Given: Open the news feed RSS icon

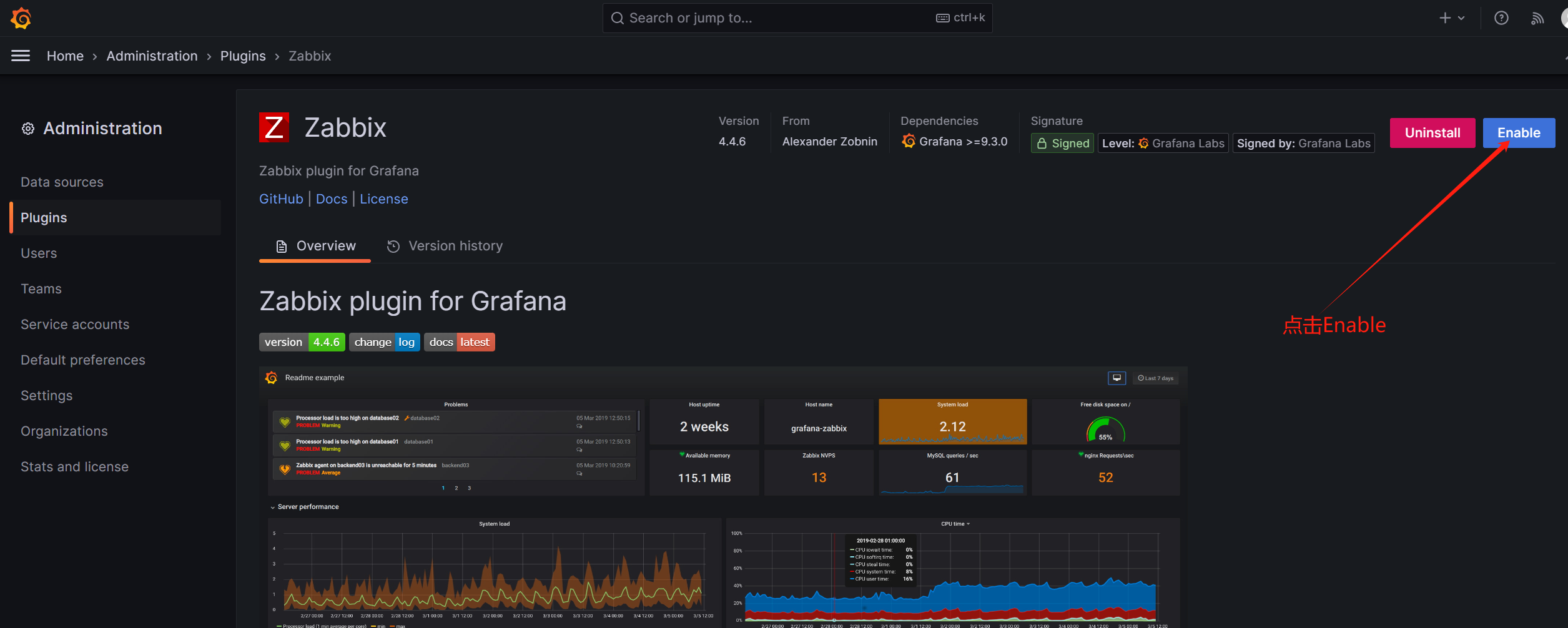Looking at the screenshot, I should 1537,18.
